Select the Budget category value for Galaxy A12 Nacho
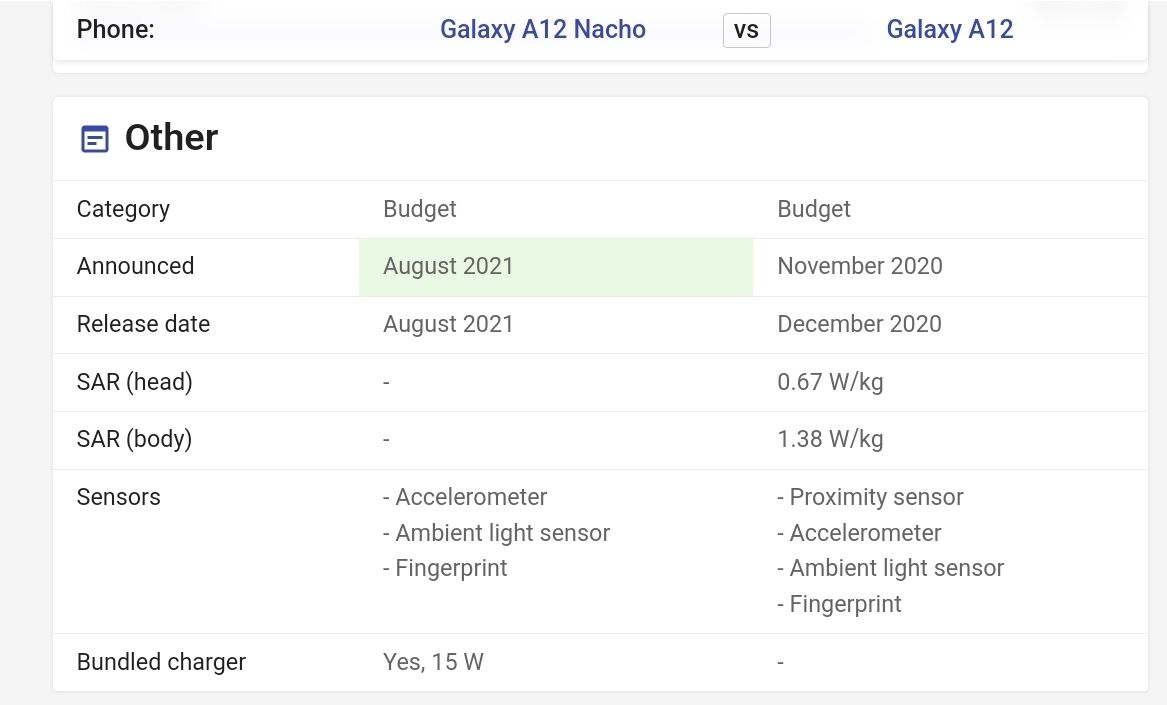This screenshot has width=1167, height=705. (419, 209)
